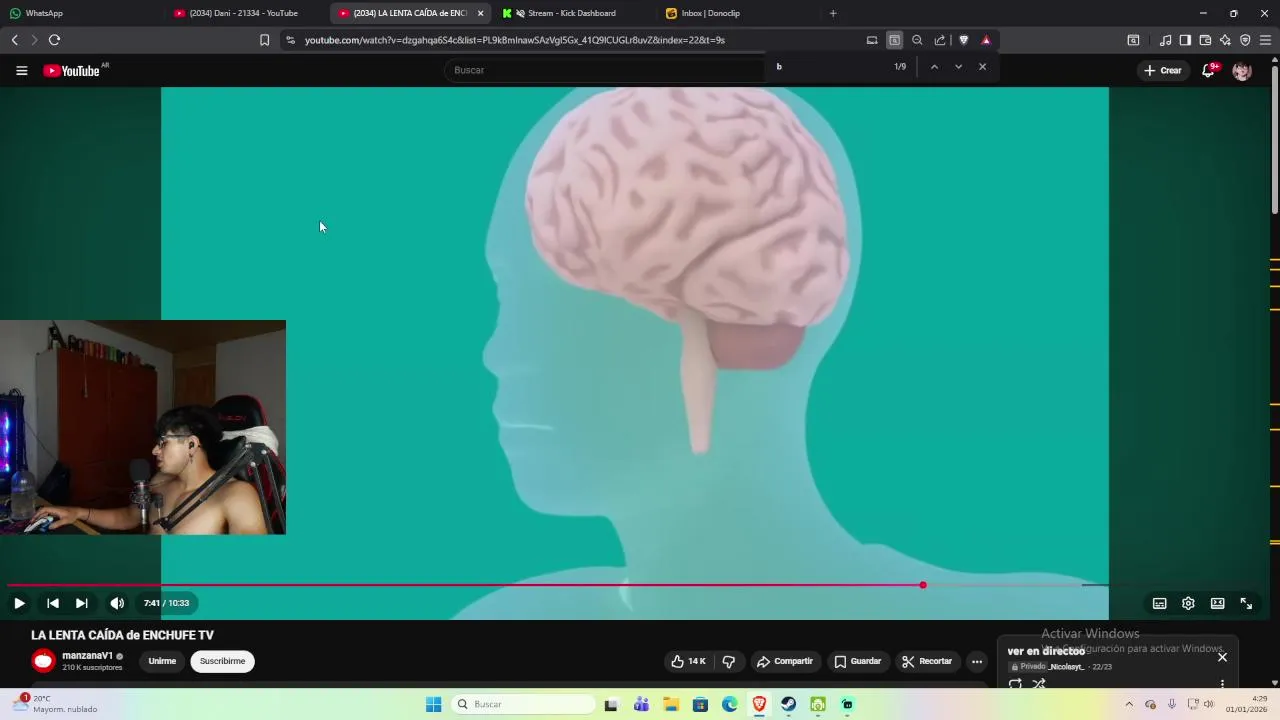Enter fullscreen mode
The height and width of the screenshot is (720, 1280).
tap(1246, 603)
